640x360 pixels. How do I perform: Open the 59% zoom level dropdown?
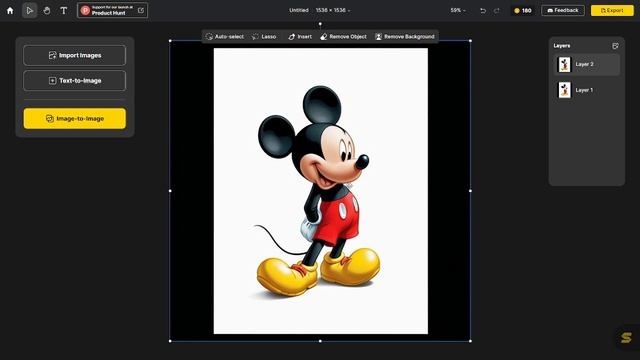pos(458,10)
